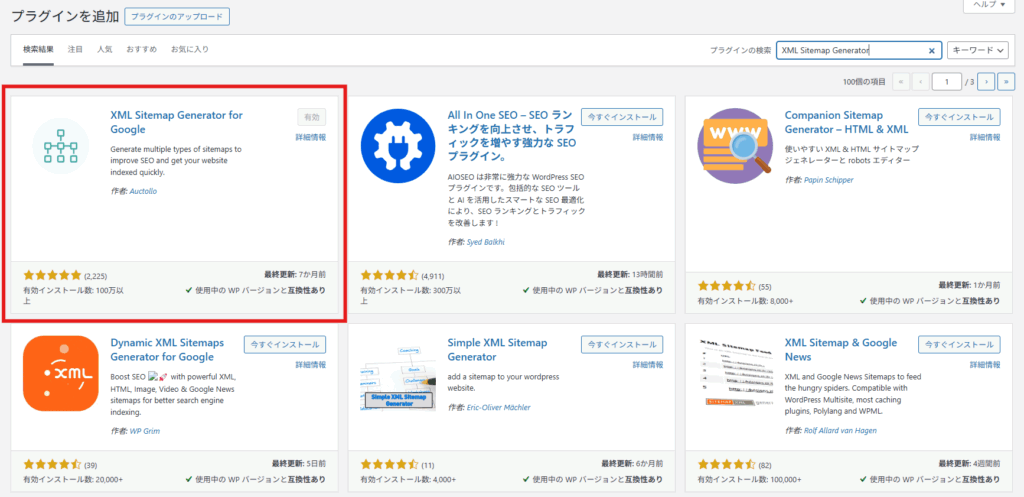1024x497 pixels.
Task: Open author link Papin Schipper
Action: click(828, 180)
